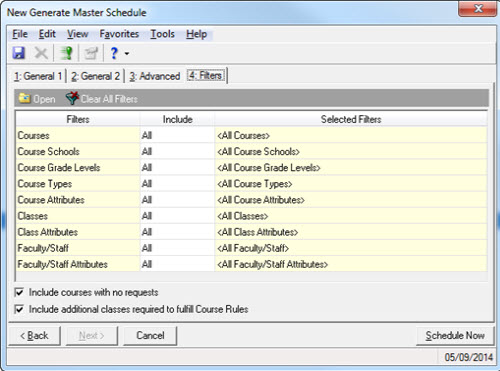The image size is (500, 371).
Task: Click the <All Faculty/Staff Attributes> cell
Action: (351, 264)
